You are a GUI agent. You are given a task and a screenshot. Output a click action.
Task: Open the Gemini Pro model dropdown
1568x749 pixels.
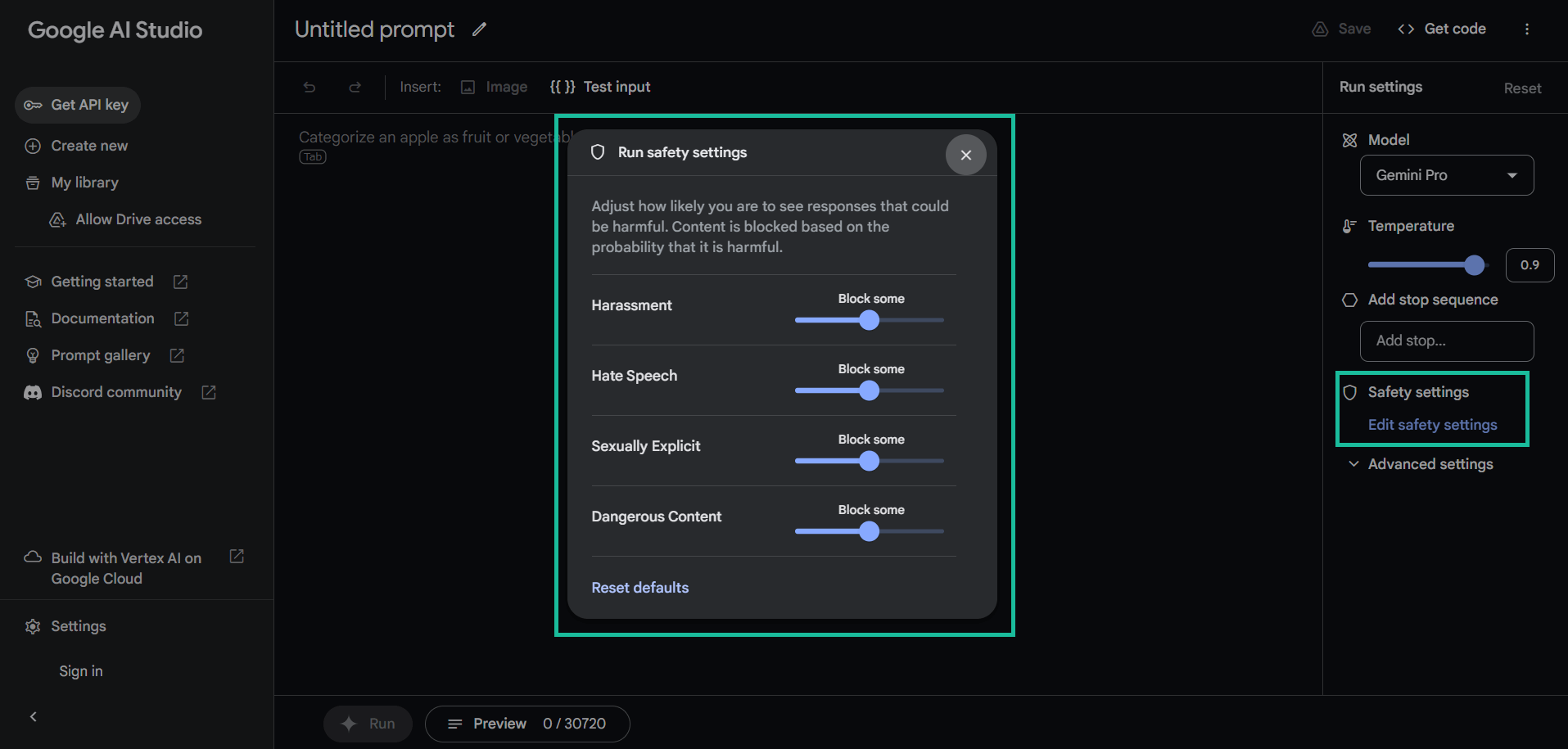[x=1446, y=175]
